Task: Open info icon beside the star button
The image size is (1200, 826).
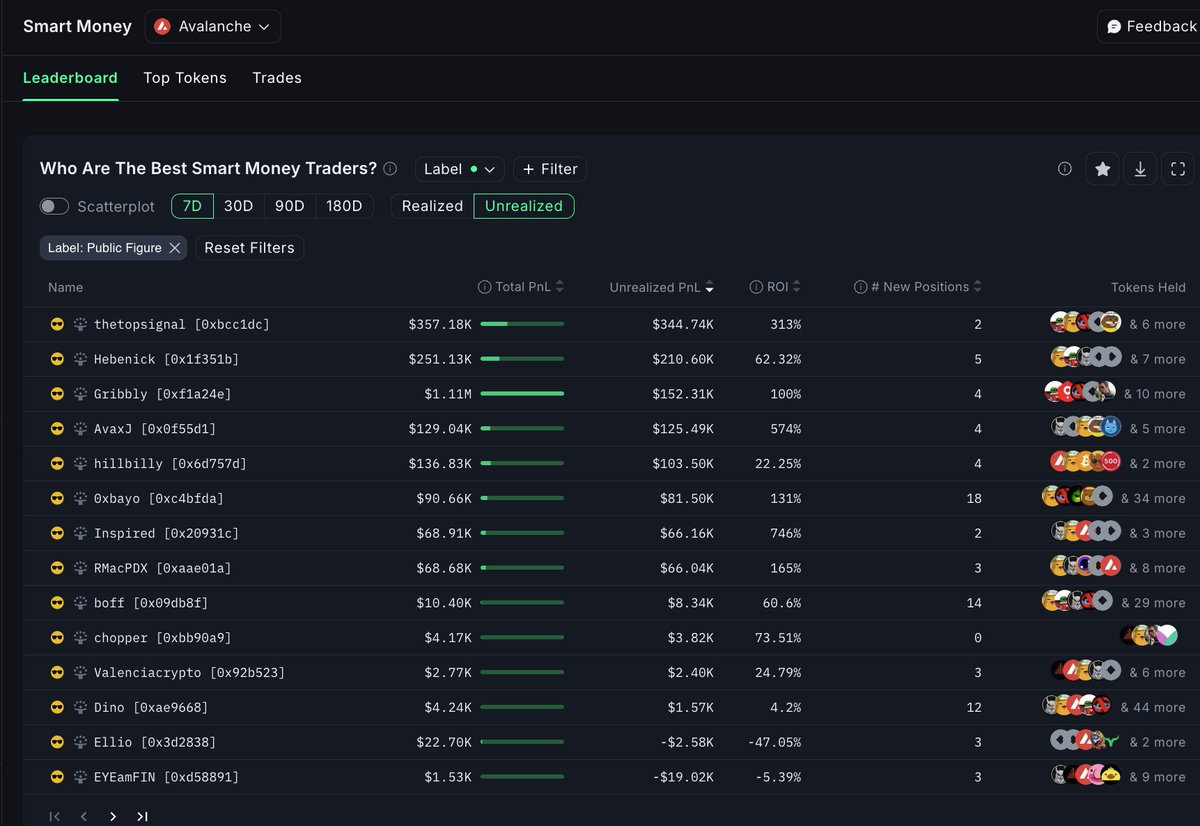Action: point(1065,169)
